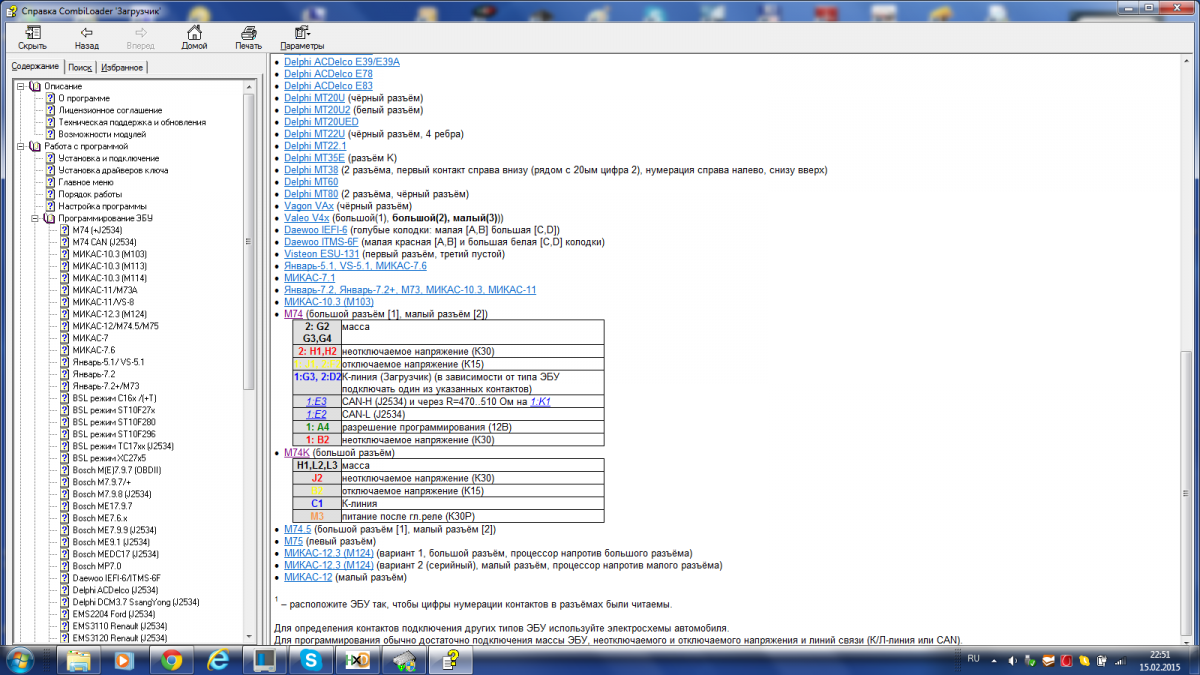Open the Домой (Home) page
This screenshot has height=675, width=1200.
[194, 37]
